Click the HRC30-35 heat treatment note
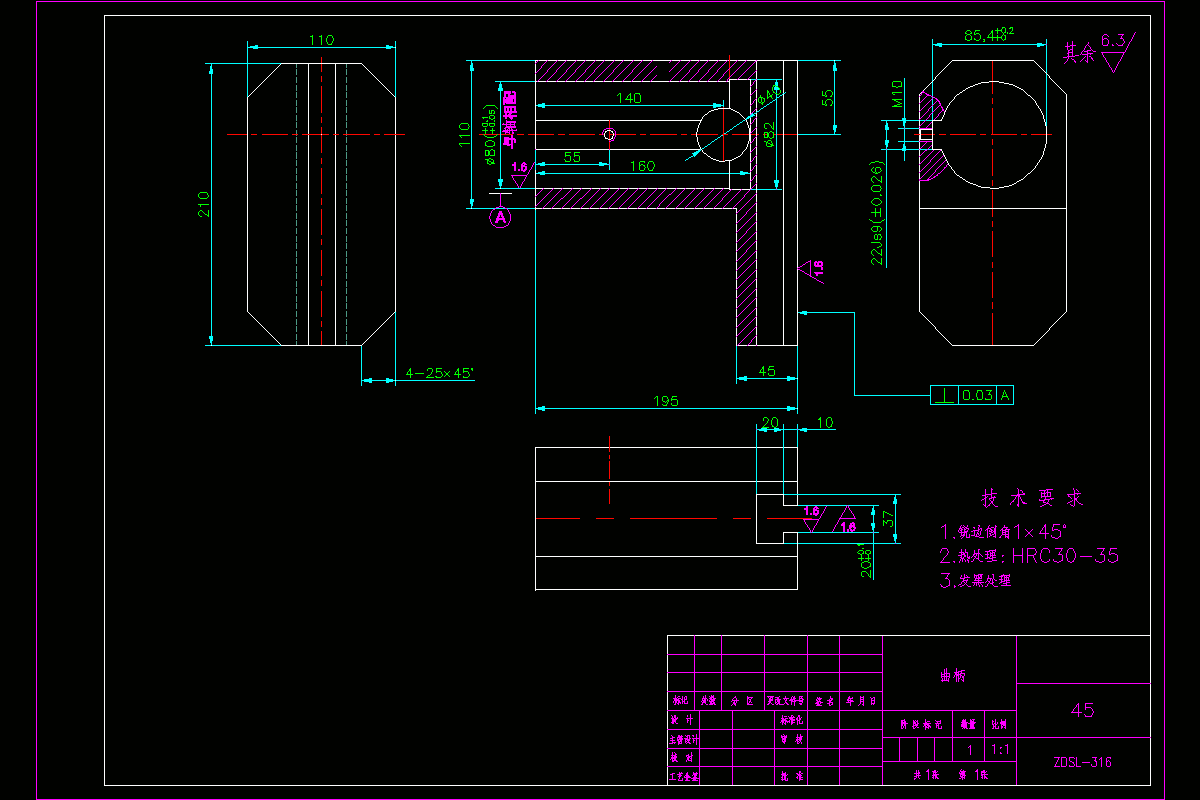 click(x=1029, y=556)
